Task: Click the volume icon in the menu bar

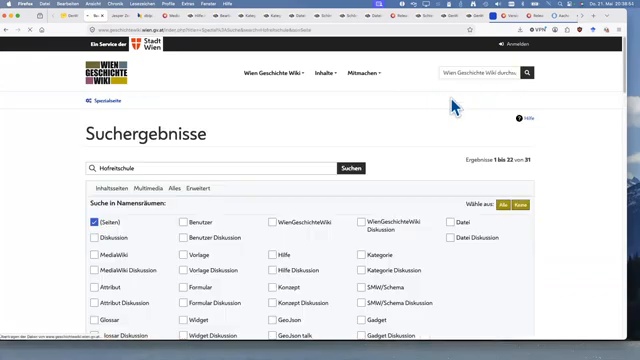Action: point(498,4)
